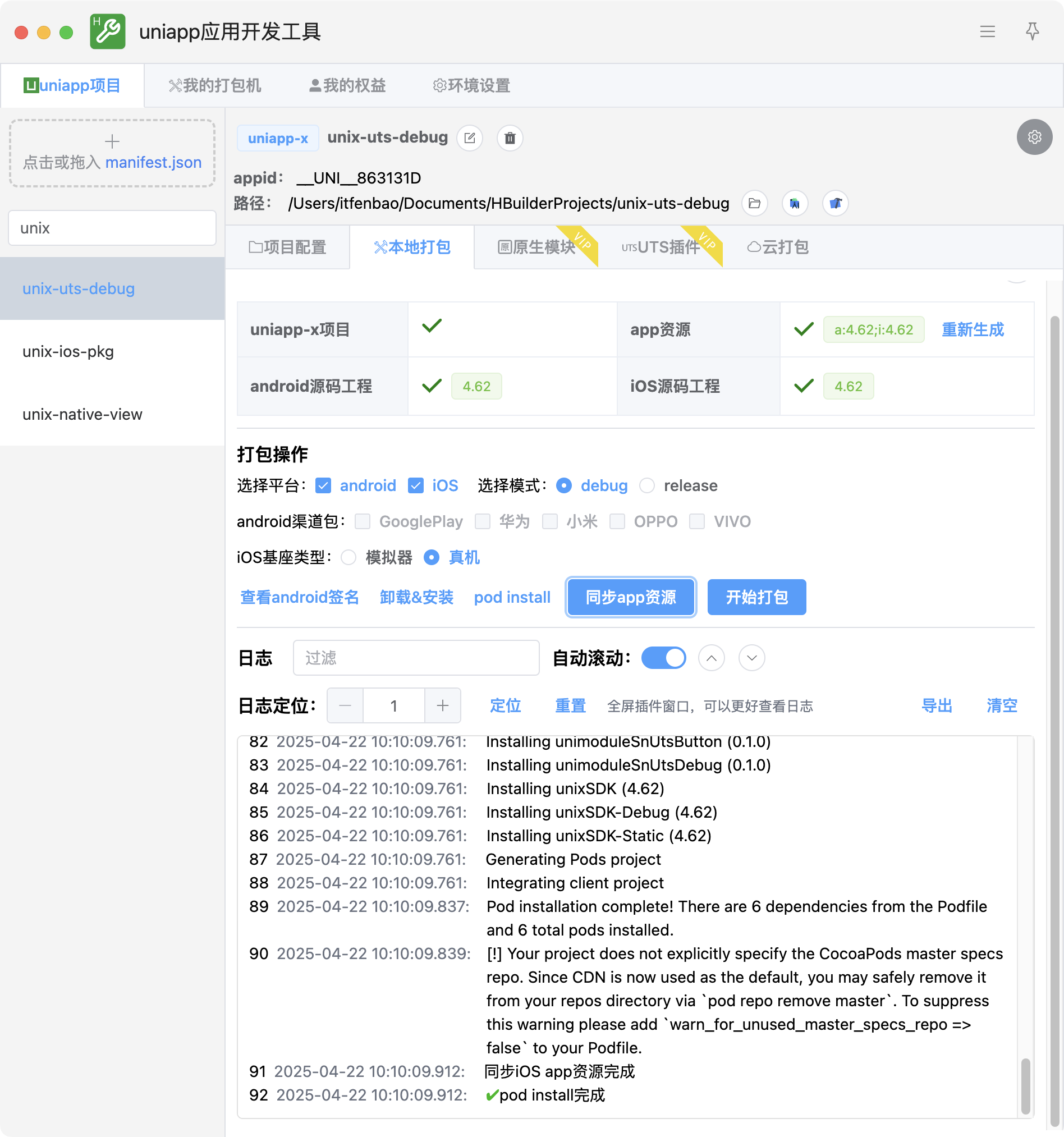Open 我的打包机 tab
Screen dimensions: 1064x1137
click(x=214, y=86)
